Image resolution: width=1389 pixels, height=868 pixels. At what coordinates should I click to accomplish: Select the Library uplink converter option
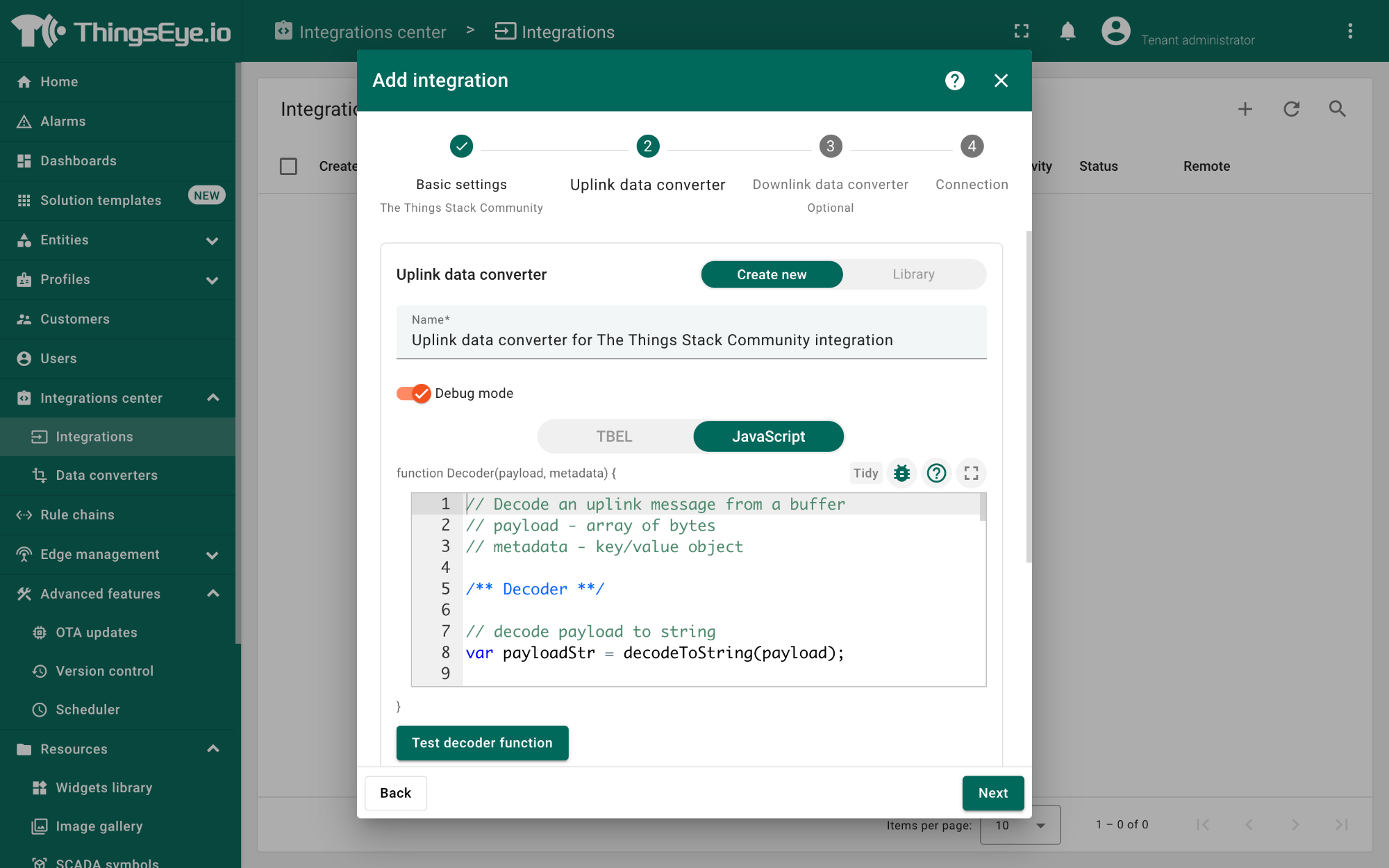(912, 274)
